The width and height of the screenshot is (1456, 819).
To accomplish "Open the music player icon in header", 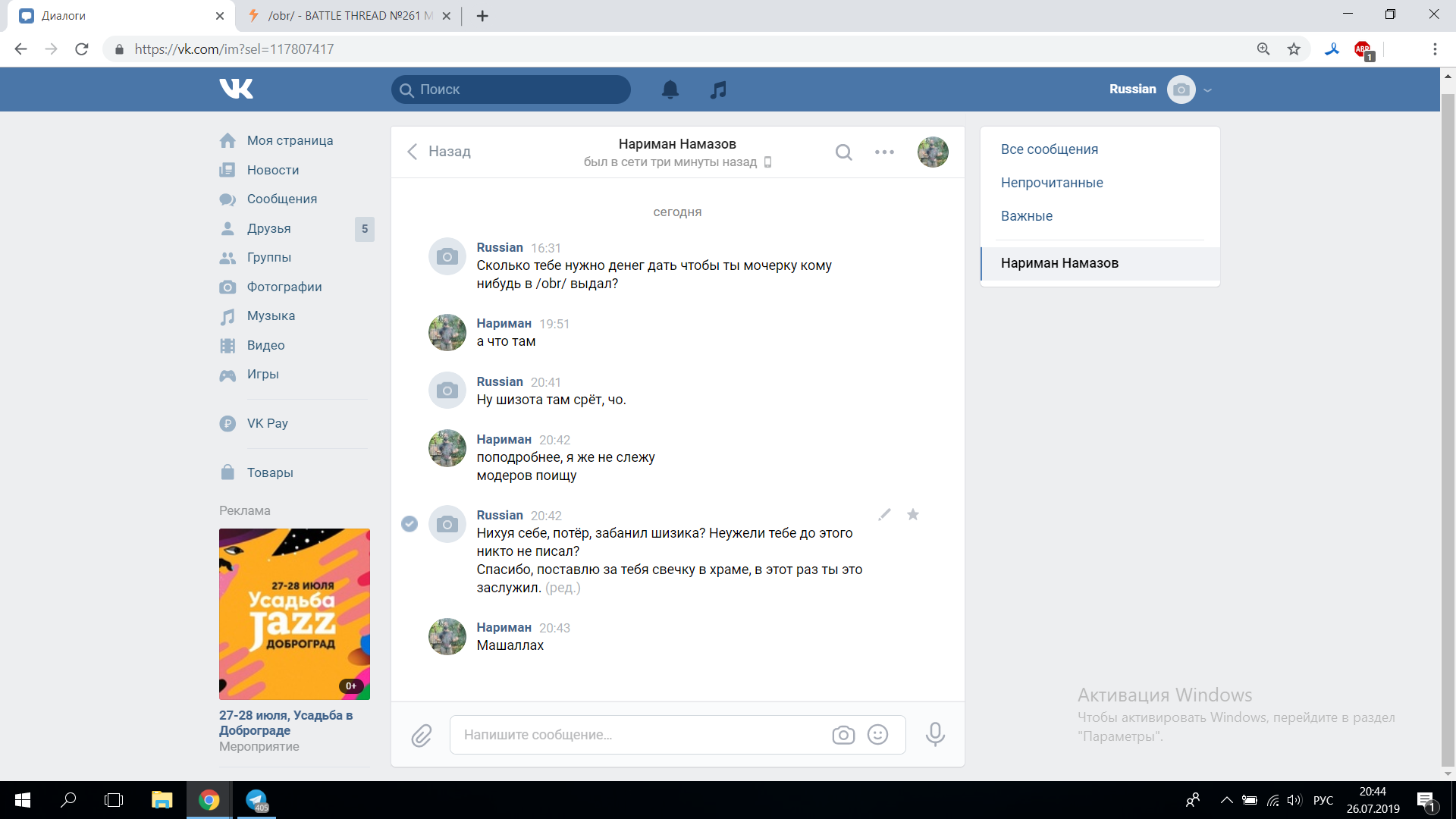I will pos(718,89).
